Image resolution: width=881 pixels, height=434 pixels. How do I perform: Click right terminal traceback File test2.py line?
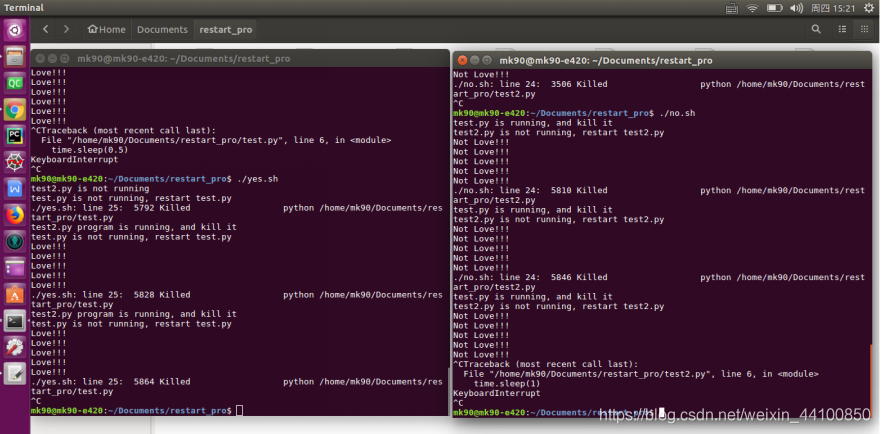point(641,374)
